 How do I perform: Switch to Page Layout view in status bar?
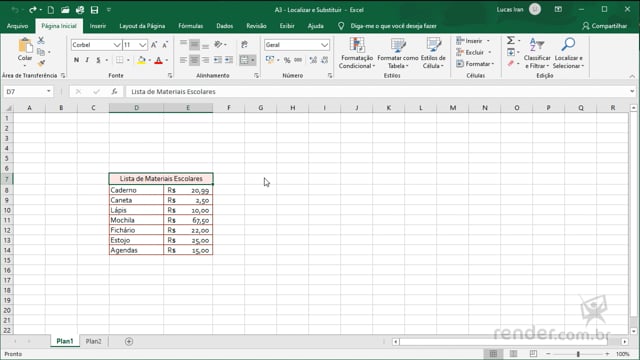click(513, 354)
